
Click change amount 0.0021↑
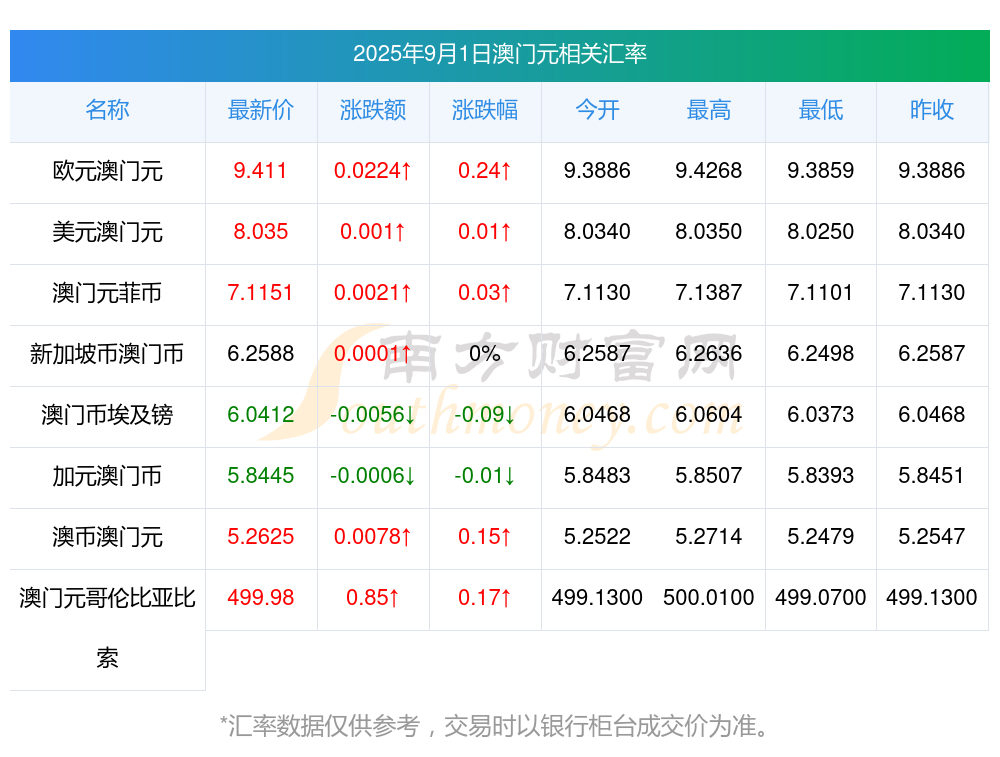[373, 293]
